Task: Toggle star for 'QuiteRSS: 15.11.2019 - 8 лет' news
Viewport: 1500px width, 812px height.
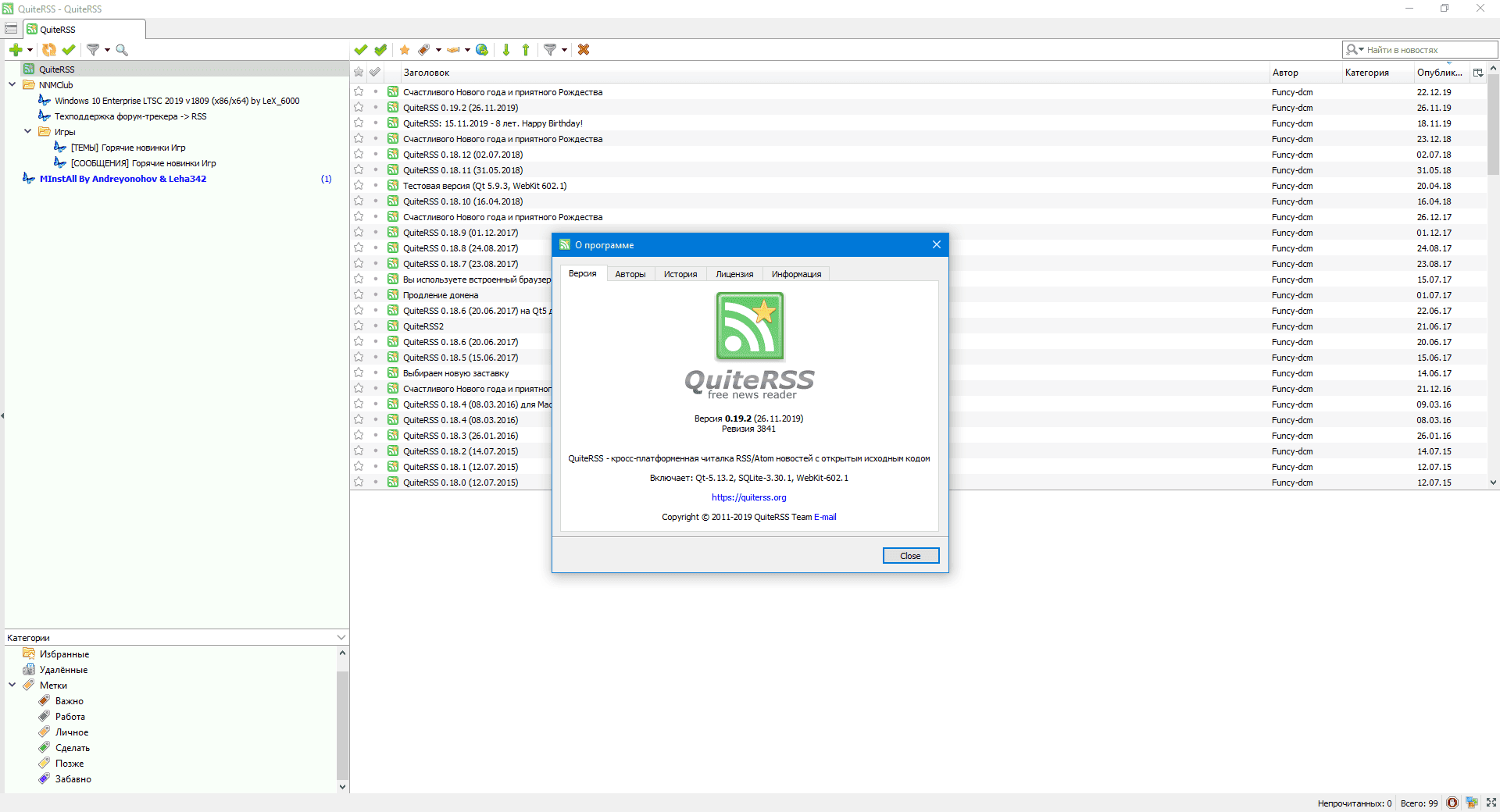Action: pos(359,123)
